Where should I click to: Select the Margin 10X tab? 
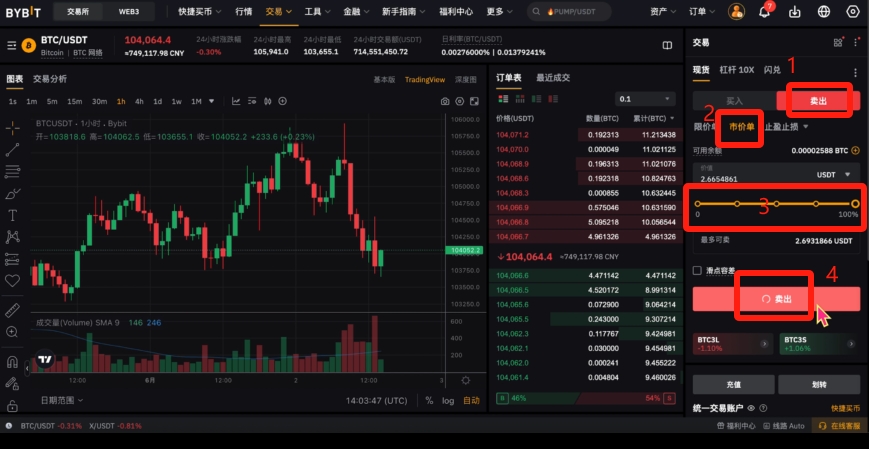point(737,70)
